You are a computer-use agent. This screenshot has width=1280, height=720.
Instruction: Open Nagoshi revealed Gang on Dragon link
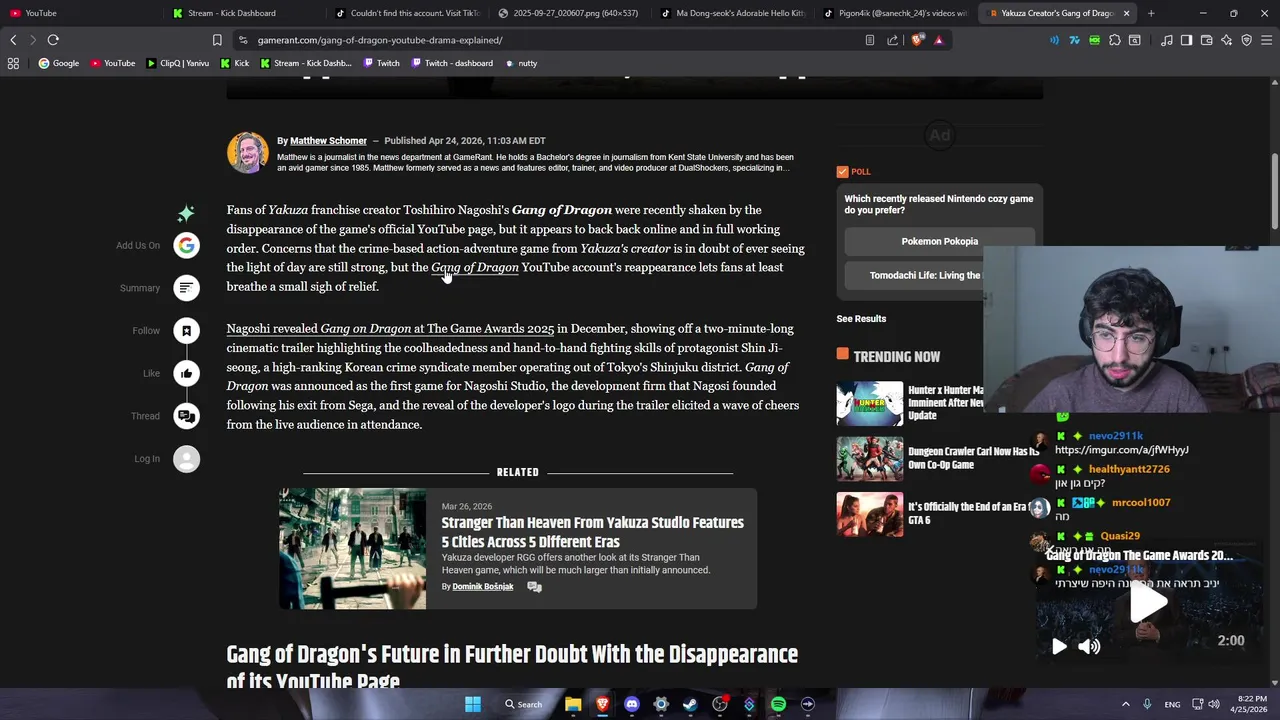tap(390, 329)
